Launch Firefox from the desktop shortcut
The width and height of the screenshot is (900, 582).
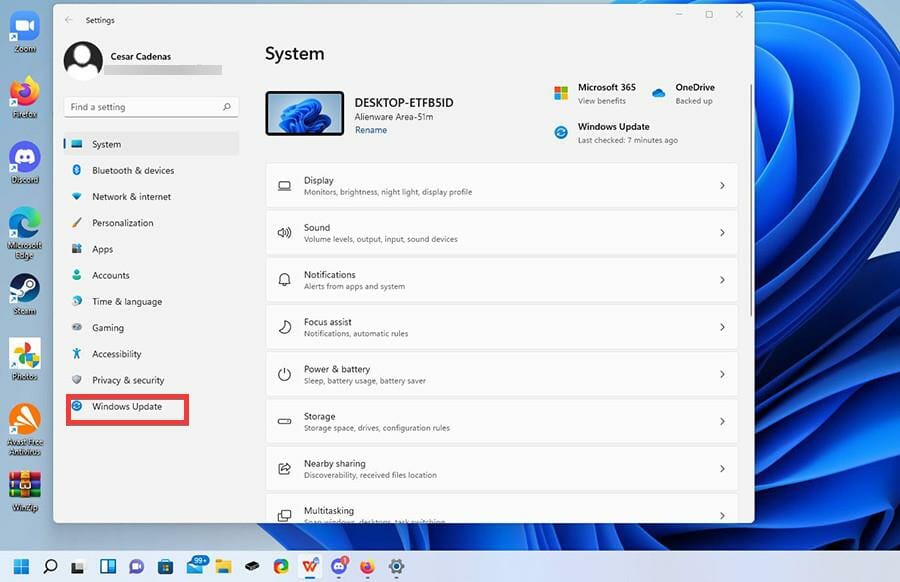tap(25, 98)
